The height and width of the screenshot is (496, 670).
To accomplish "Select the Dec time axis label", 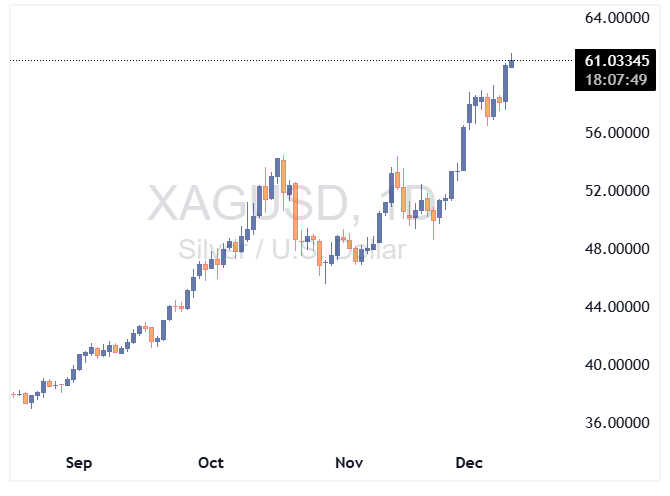I will click(469, 463).
